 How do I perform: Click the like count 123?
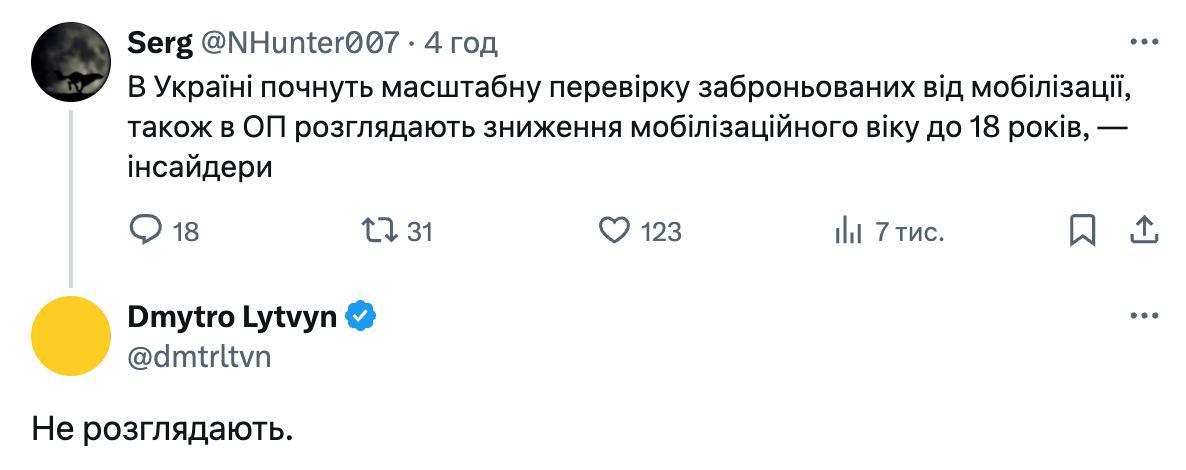click(661, 232)
